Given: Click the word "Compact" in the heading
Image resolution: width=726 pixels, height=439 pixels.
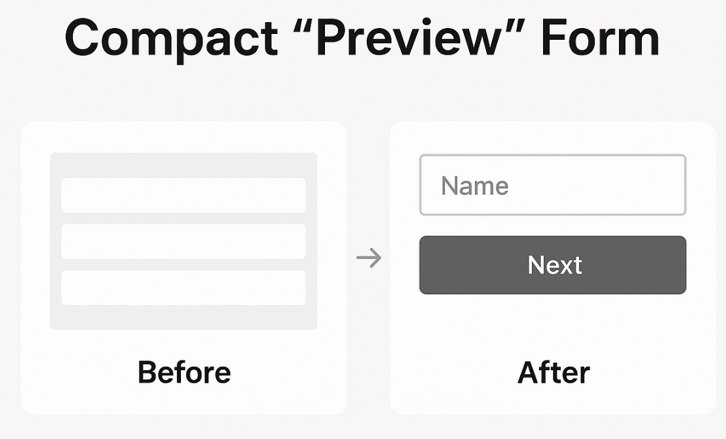Looking at the screenshot, I should click(170, 39).
